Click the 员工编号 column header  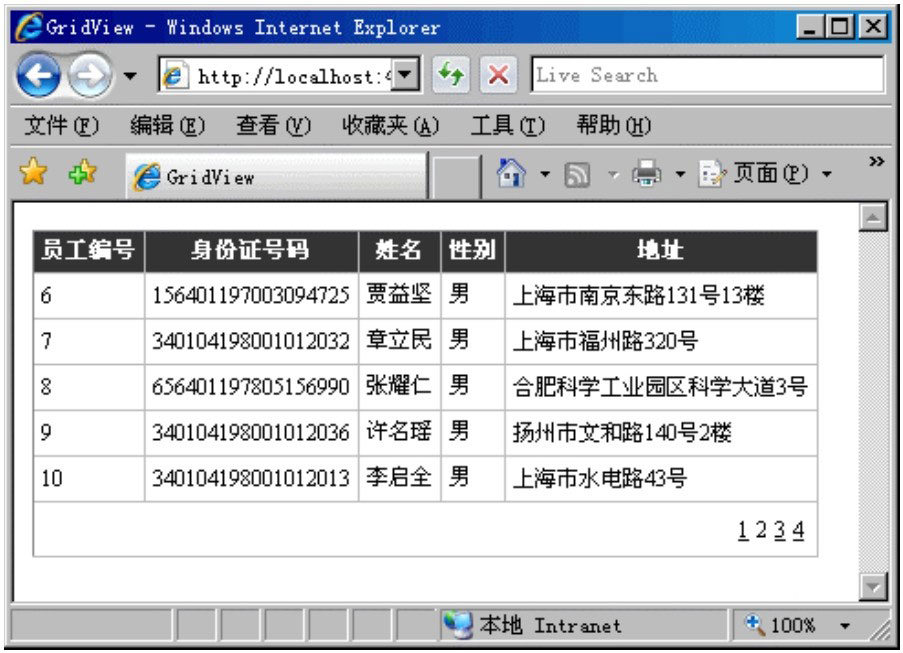point(88,251)
